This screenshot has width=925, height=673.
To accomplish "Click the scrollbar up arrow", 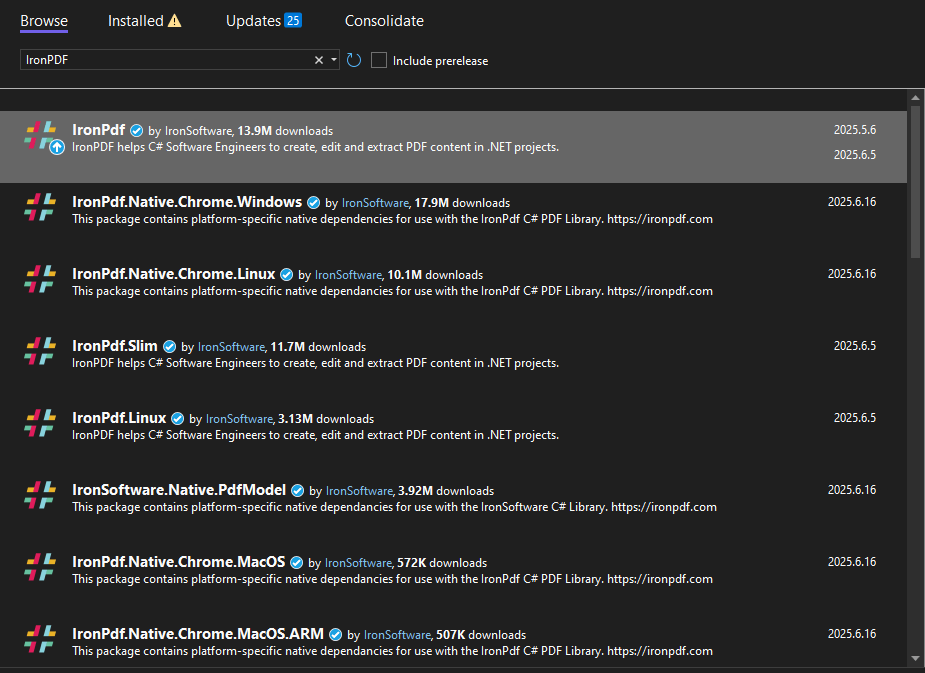I will [x=915, y=98].
